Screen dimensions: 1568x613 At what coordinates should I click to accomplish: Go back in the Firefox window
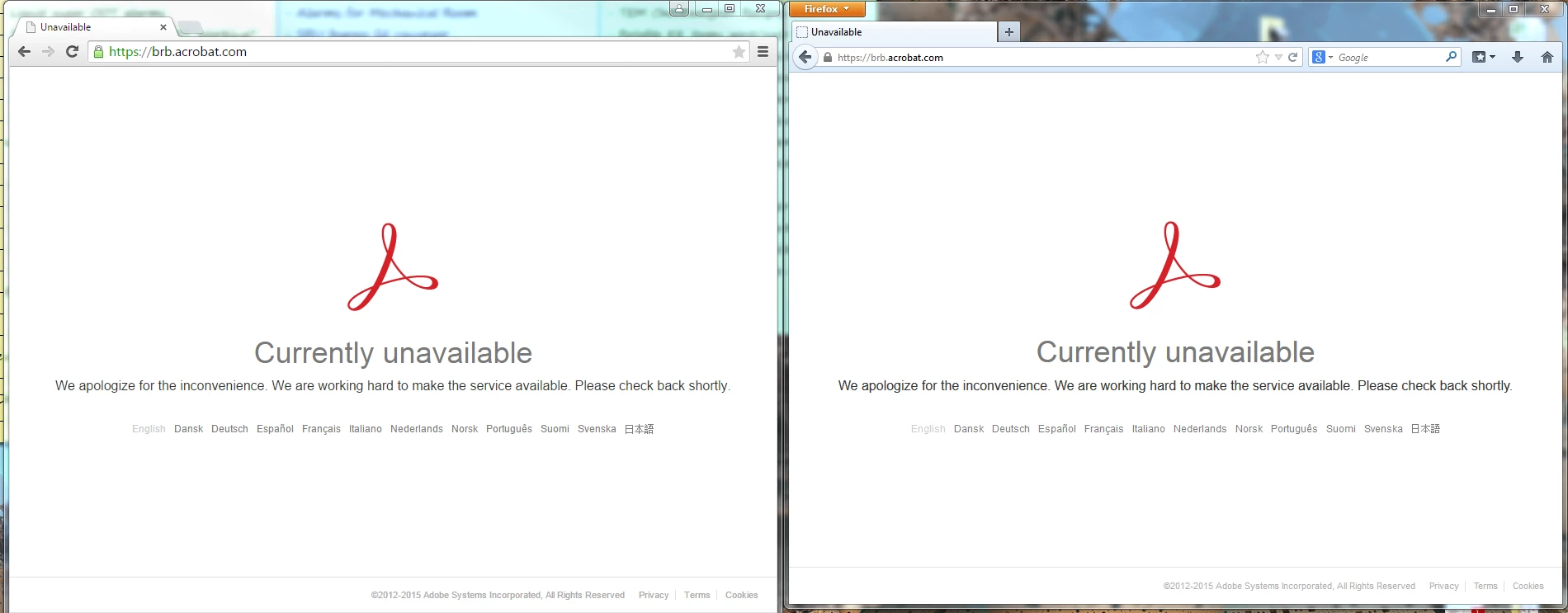pyautogui.click(x=805, y=57)
